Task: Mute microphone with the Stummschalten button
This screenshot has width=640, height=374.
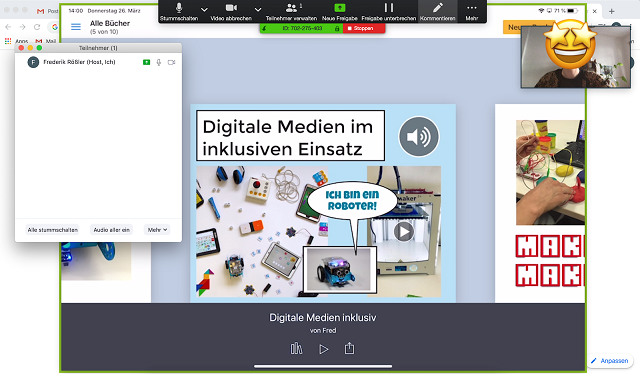Action: 179,11
